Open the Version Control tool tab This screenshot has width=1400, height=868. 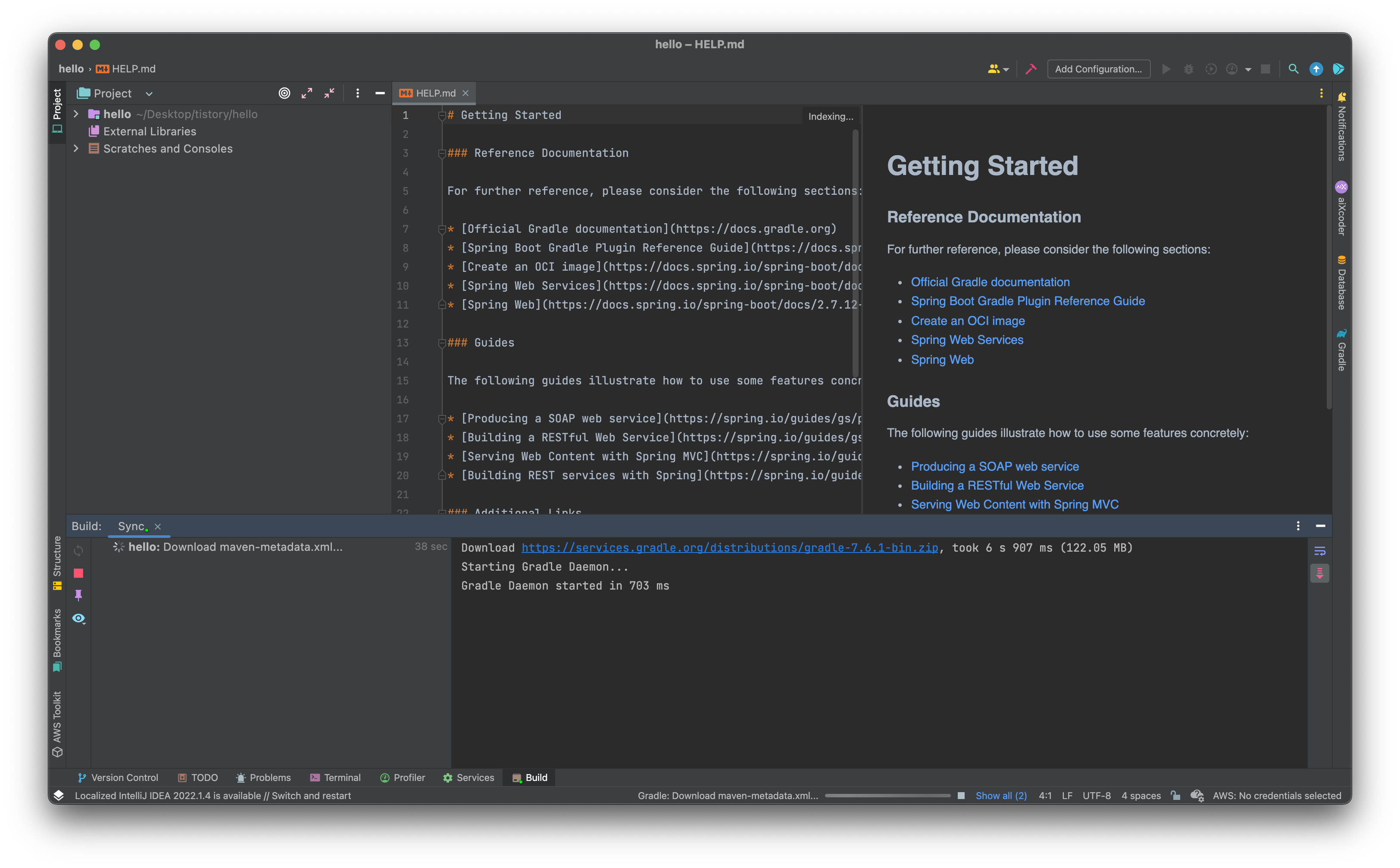pyautogui.click(x=118, y=777)
